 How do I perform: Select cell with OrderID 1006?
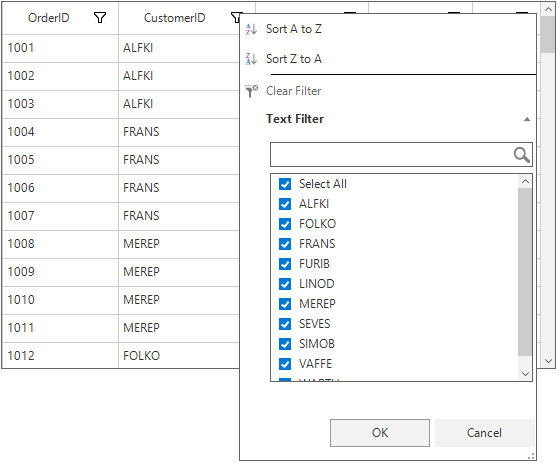(60, 188)
